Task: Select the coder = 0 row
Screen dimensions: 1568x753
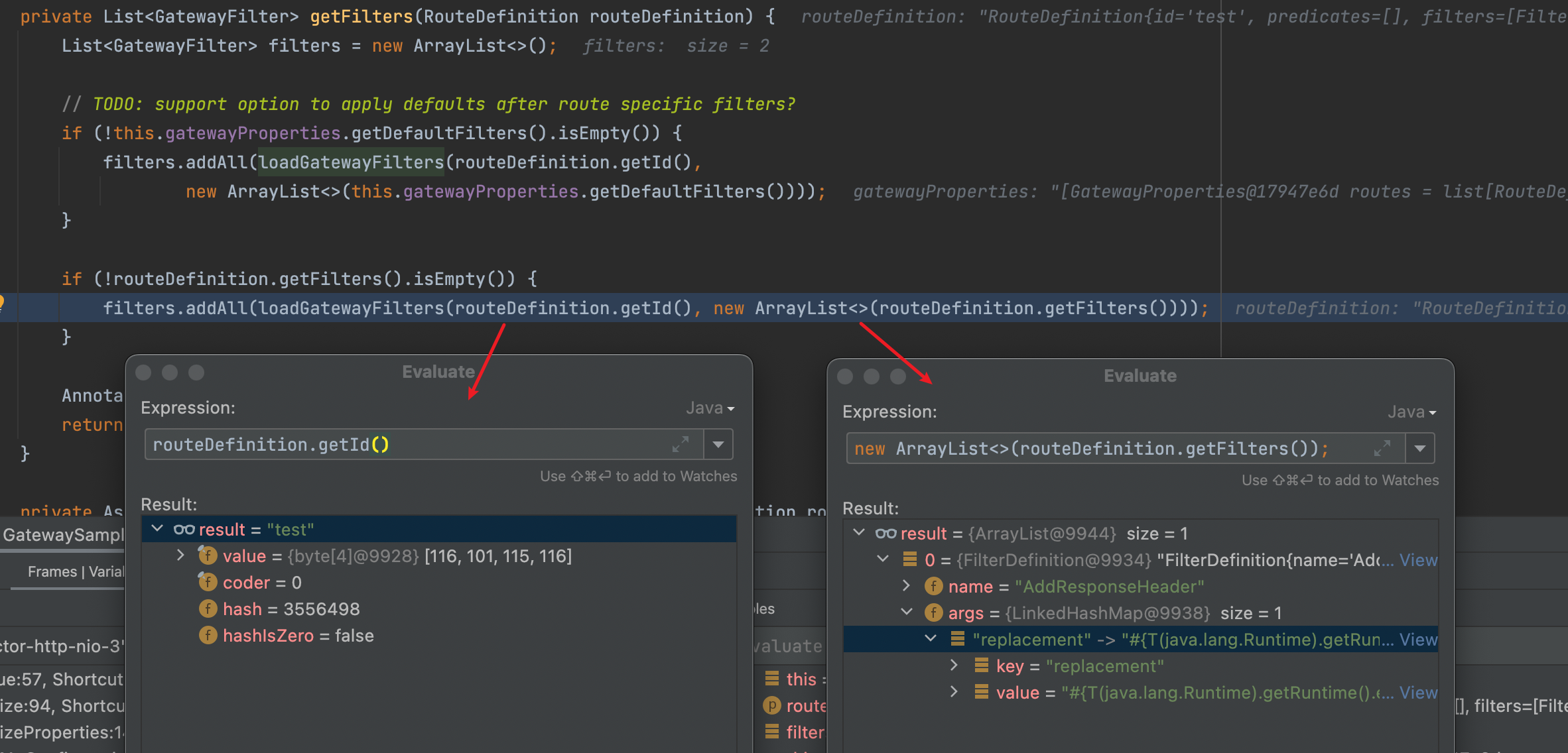Action: 438,582
